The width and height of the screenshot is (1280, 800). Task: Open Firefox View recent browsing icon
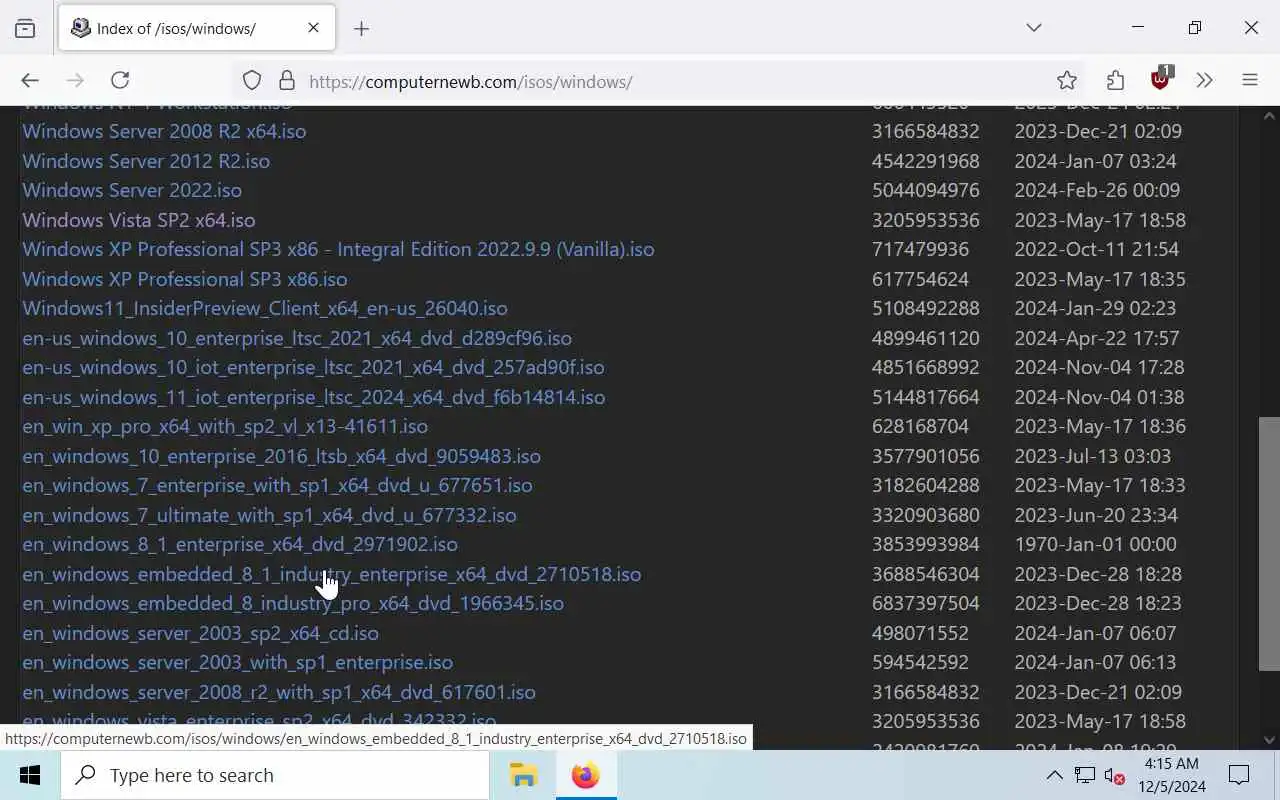pyautogui.click(x=25, y=28)
